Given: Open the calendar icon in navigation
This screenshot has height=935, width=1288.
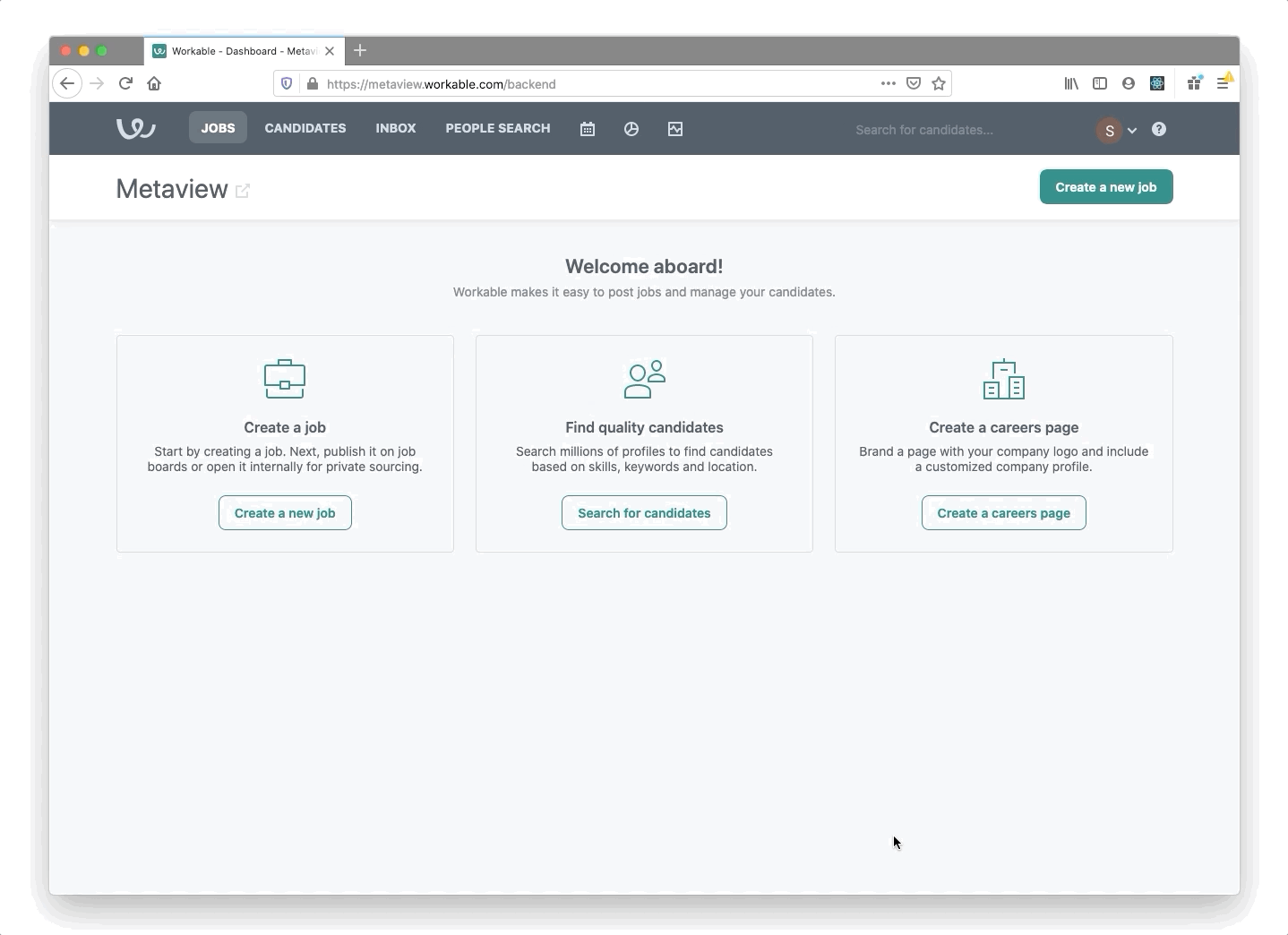Looking at the screenshot, I should click(x=588, y=129).
